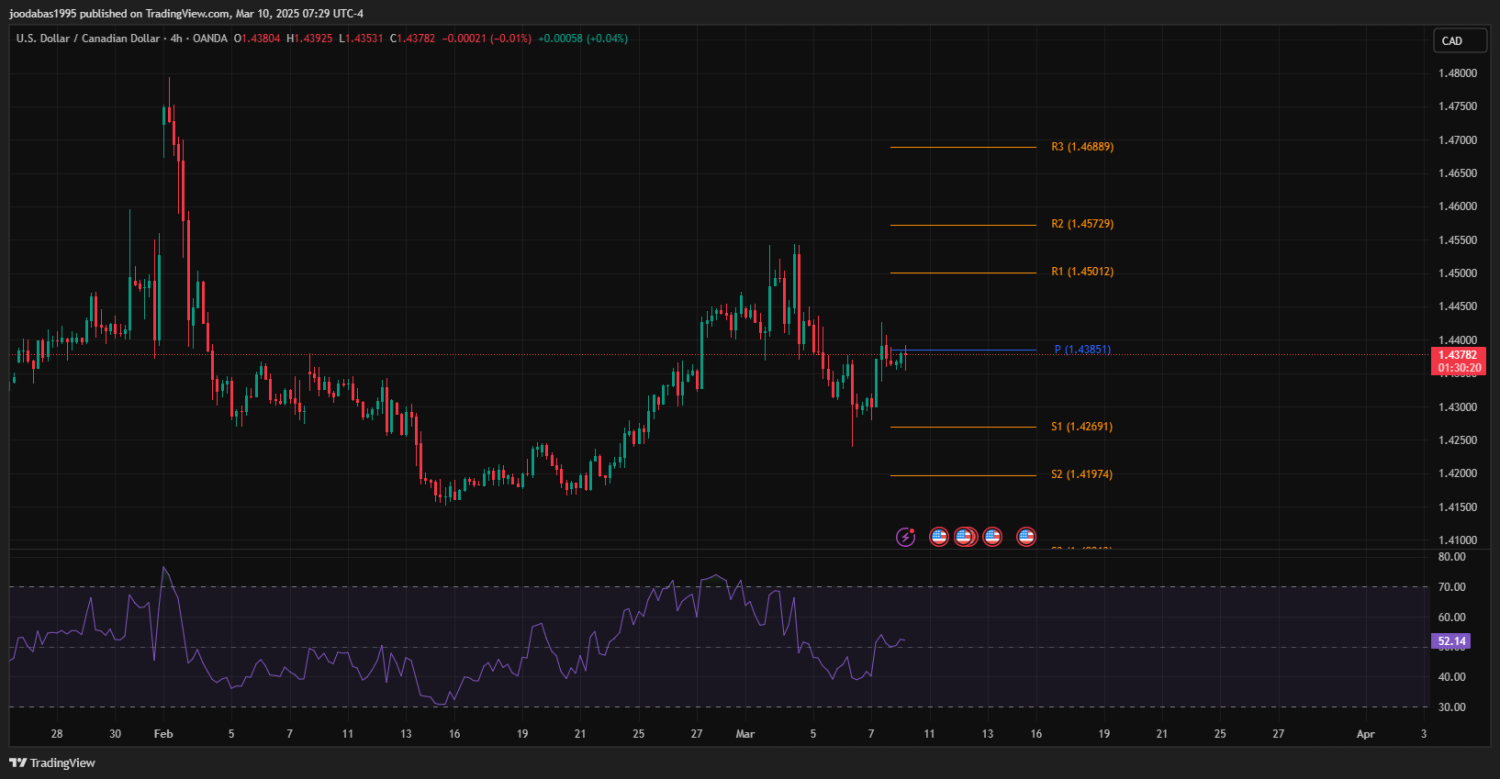
Task: Click the Feb label on the time axis
Action: tap(164, 734)
